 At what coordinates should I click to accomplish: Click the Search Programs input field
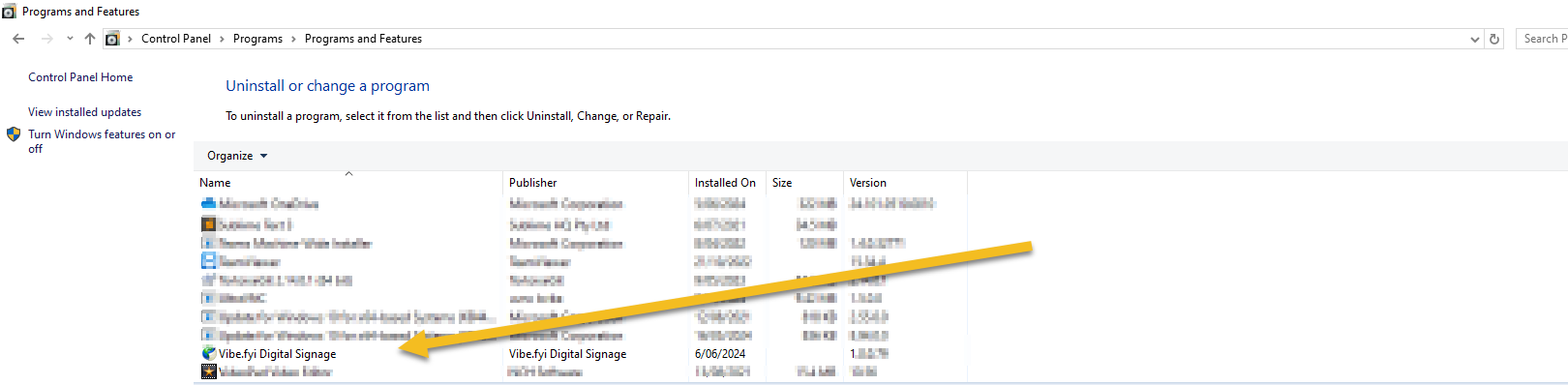click(x=1543, y=39)
